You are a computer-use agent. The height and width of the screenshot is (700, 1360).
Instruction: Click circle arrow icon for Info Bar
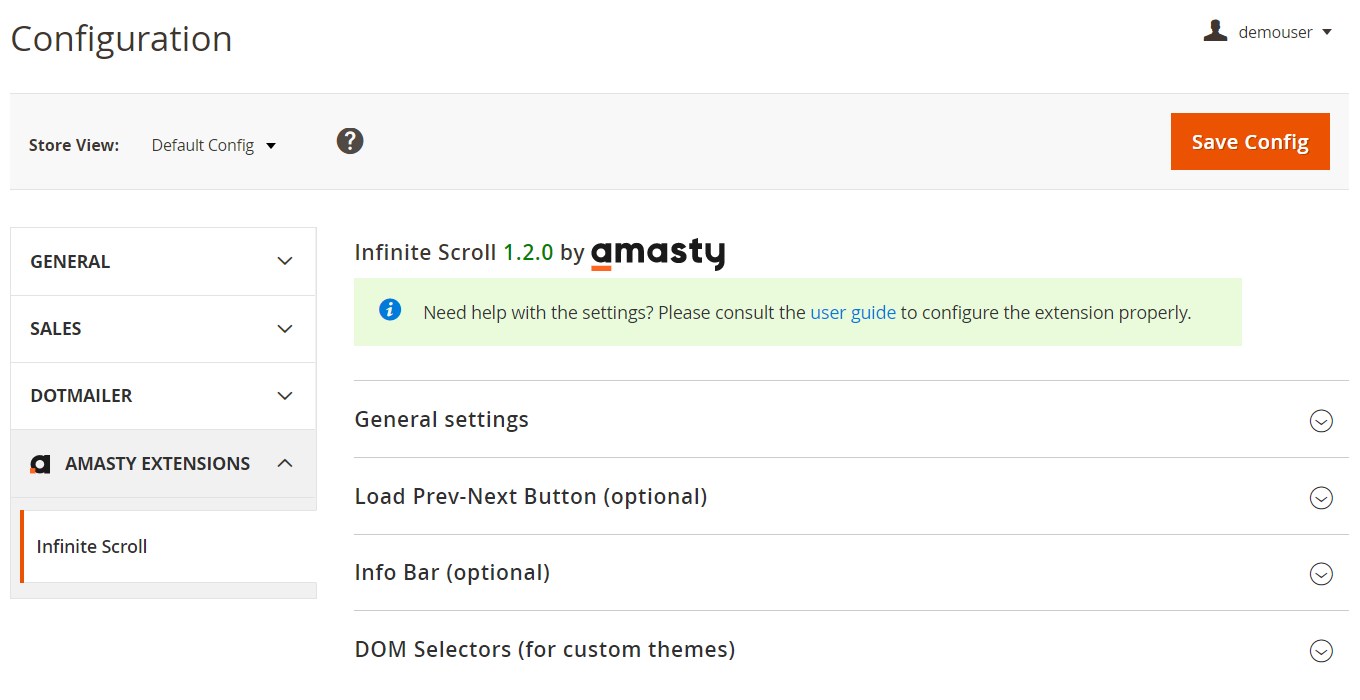(x=1321, y=574)
